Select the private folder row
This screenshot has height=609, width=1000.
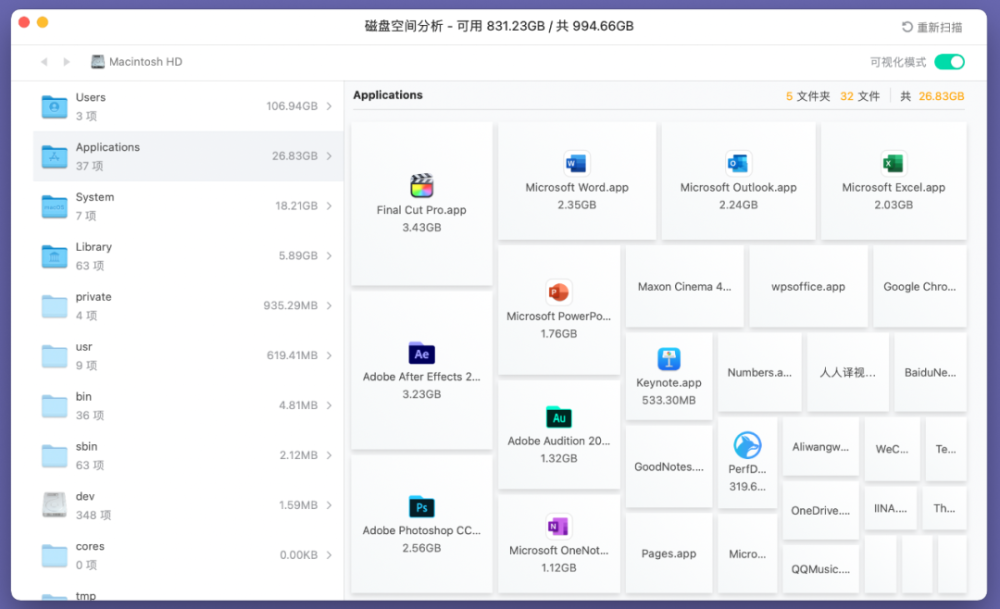(x=188, y=306)
